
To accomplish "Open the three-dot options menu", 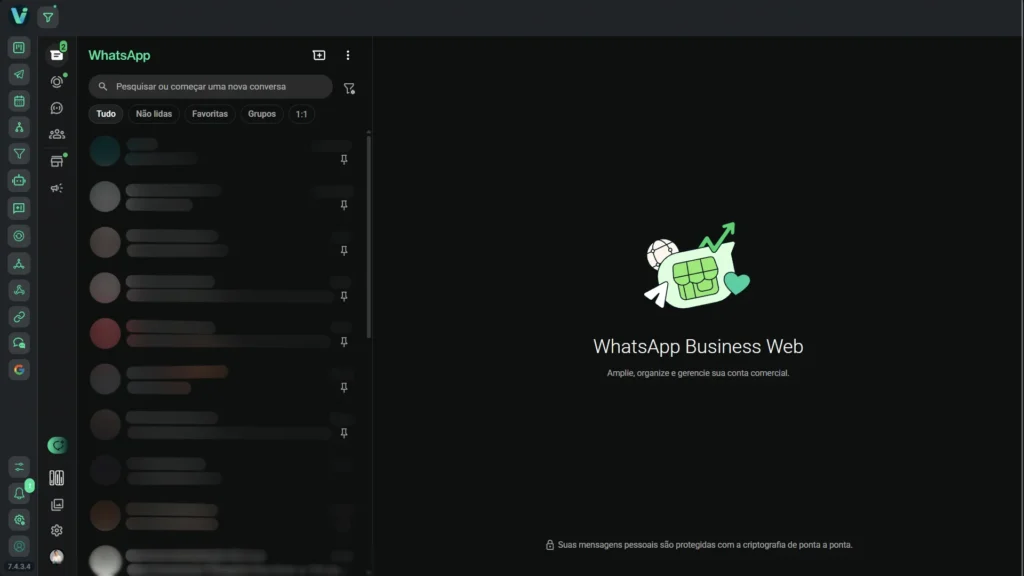I will point(348,56).
